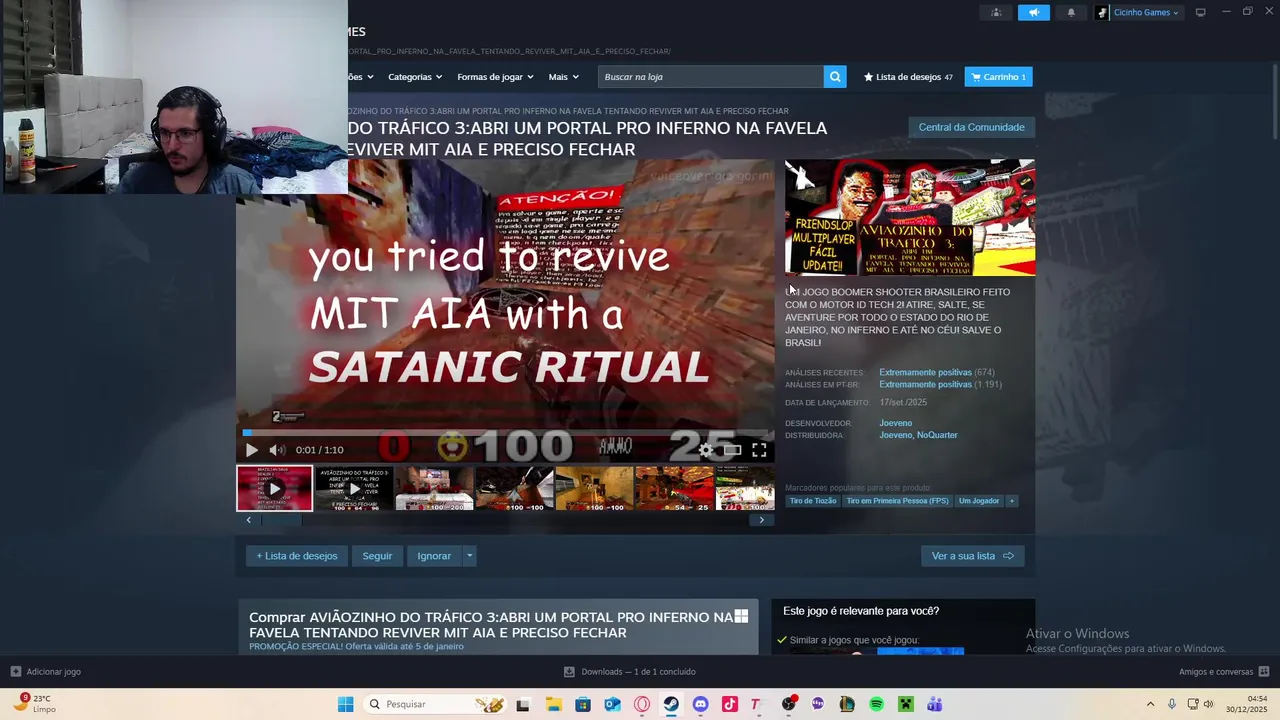This screenshot has height=720, width=1280.
Task: Open Steam icon in taskbar
Action: click(x=671, y=704)
